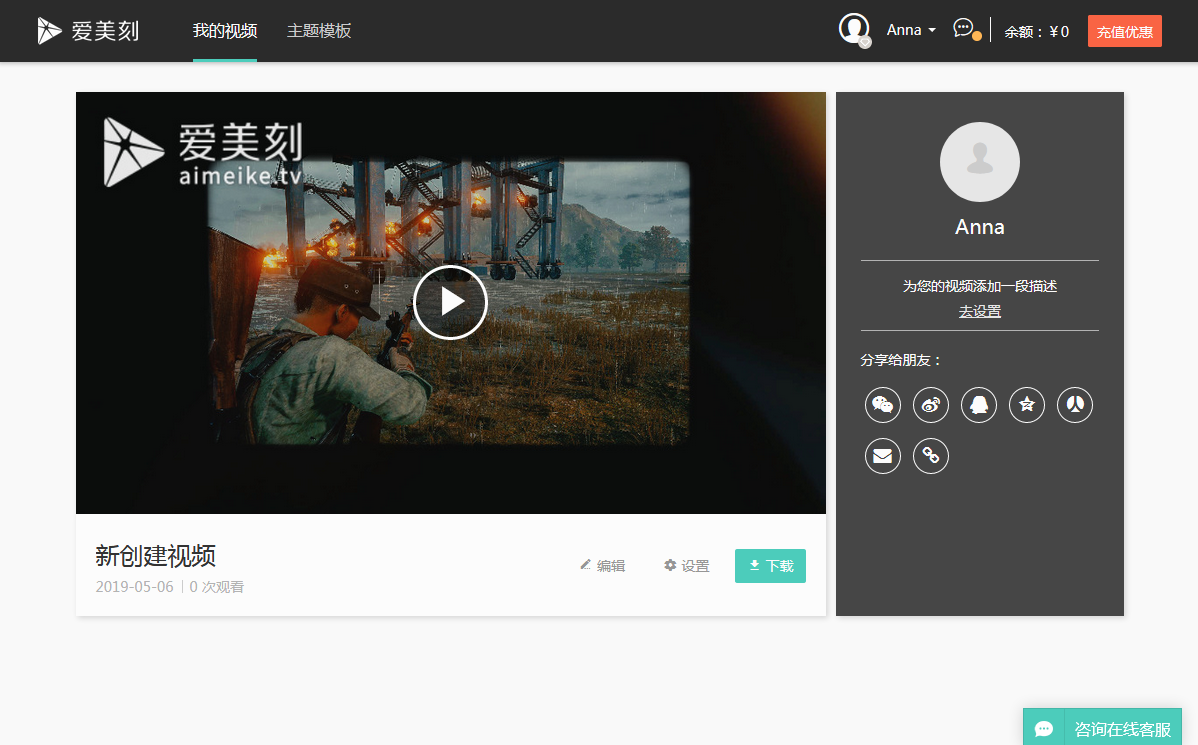Click the 余额 ¥0 balance text
Viewport: 1198px width, 745px height.
[1036, 31]
